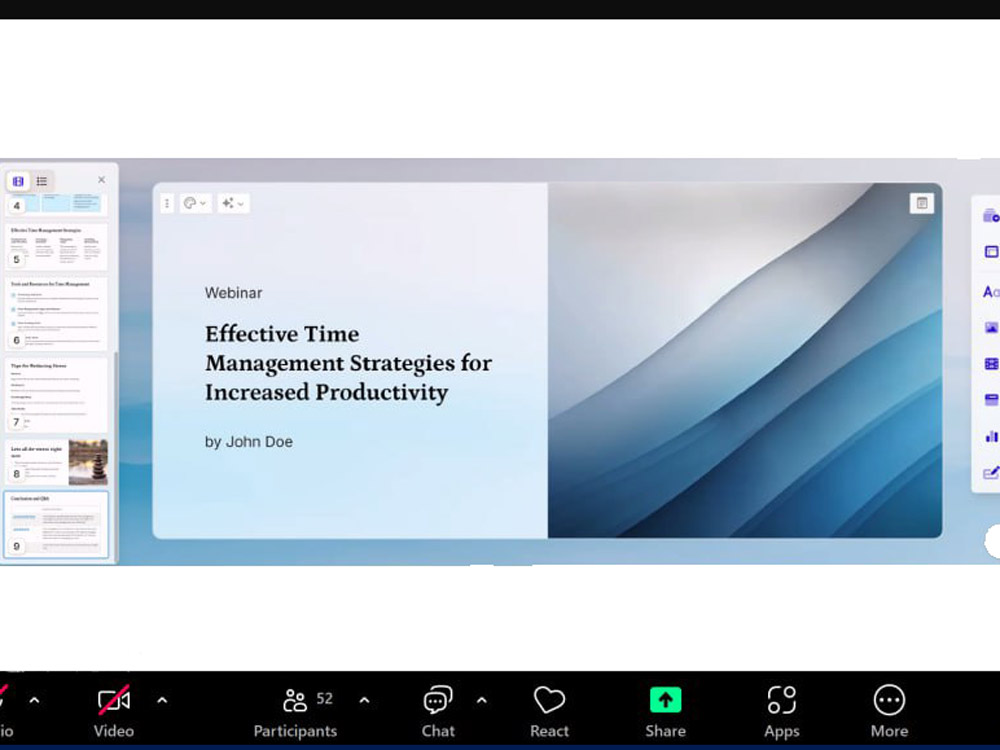This screenshot has width=1000, height=750.
Task: Expand the video options arrow
Action: coord(162,700)
